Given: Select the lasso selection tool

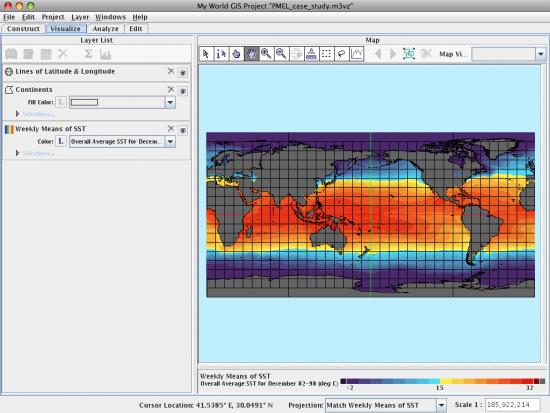Looking at the screenshot, I should click(x=342, y=54).
